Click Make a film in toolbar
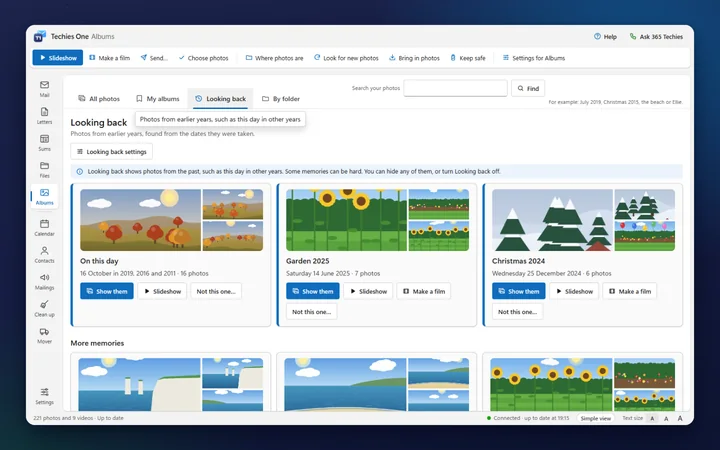 point(110,58)
